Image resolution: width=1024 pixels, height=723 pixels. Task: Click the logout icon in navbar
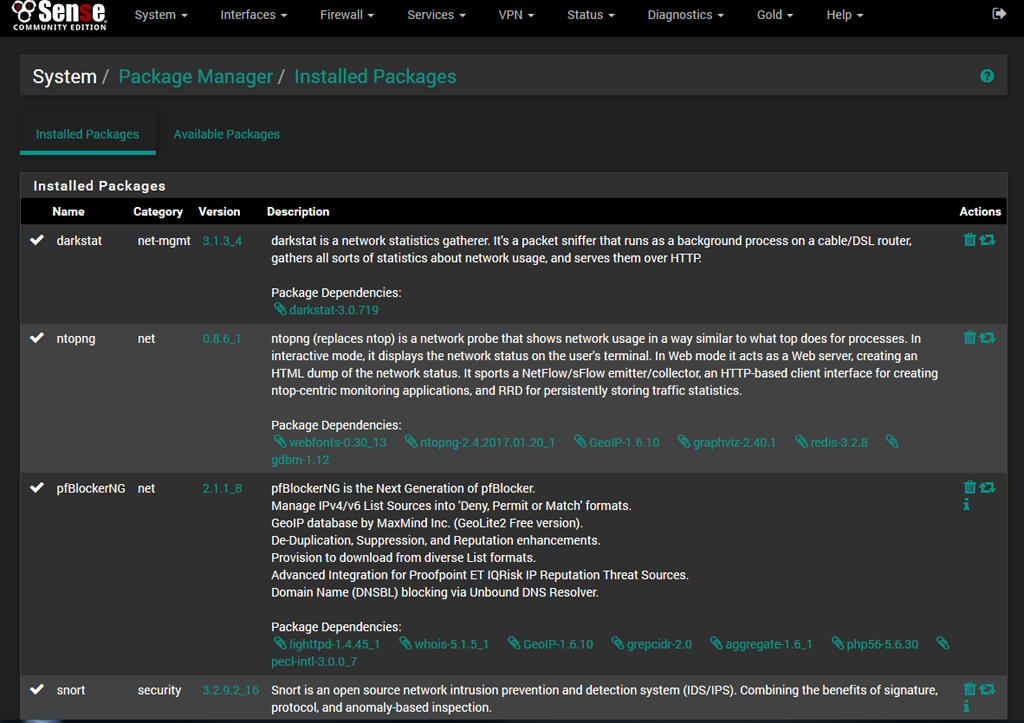(x=999, y=14)
